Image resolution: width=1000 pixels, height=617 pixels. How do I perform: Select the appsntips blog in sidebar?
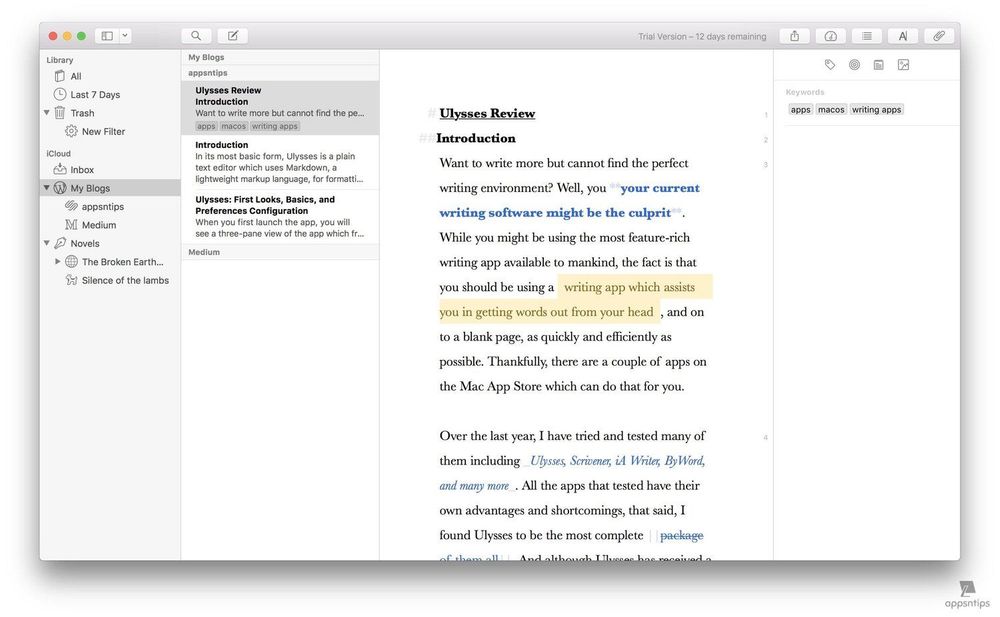coord(103,206)
